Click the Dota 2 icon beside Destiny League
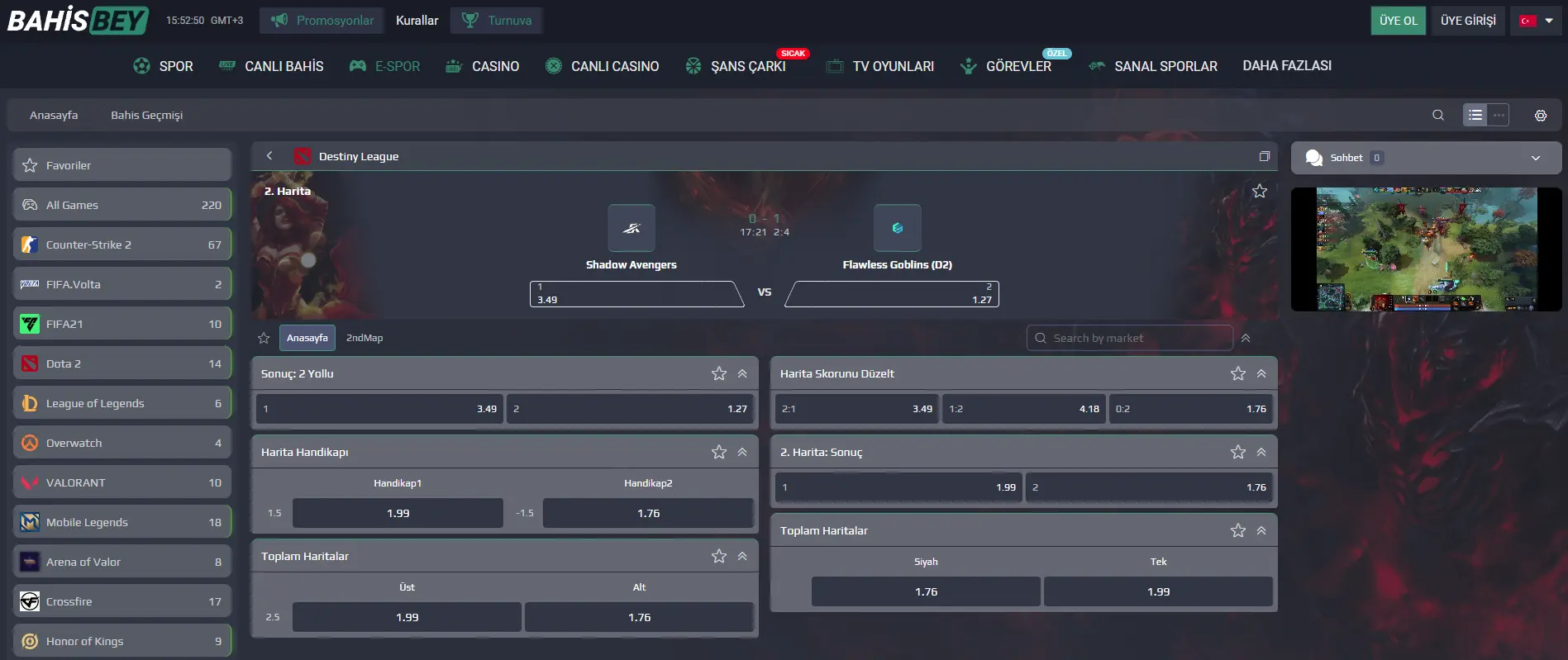This screenshot has height=660, width=1568. pyautogui.click(x=303, y=156)
